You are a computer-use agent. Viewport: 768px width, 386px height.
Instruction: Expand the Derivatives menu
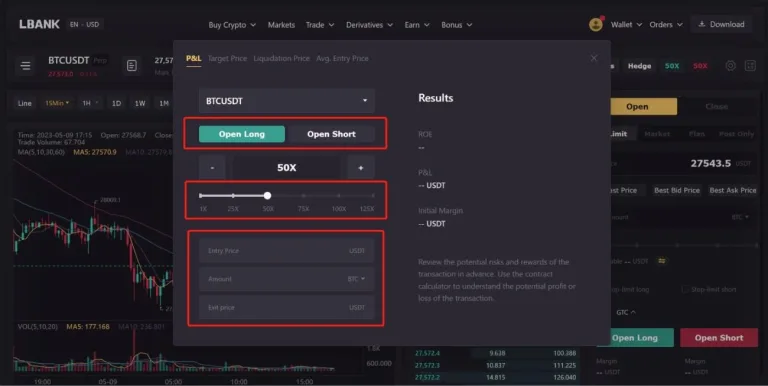click(x=369, y=24)
